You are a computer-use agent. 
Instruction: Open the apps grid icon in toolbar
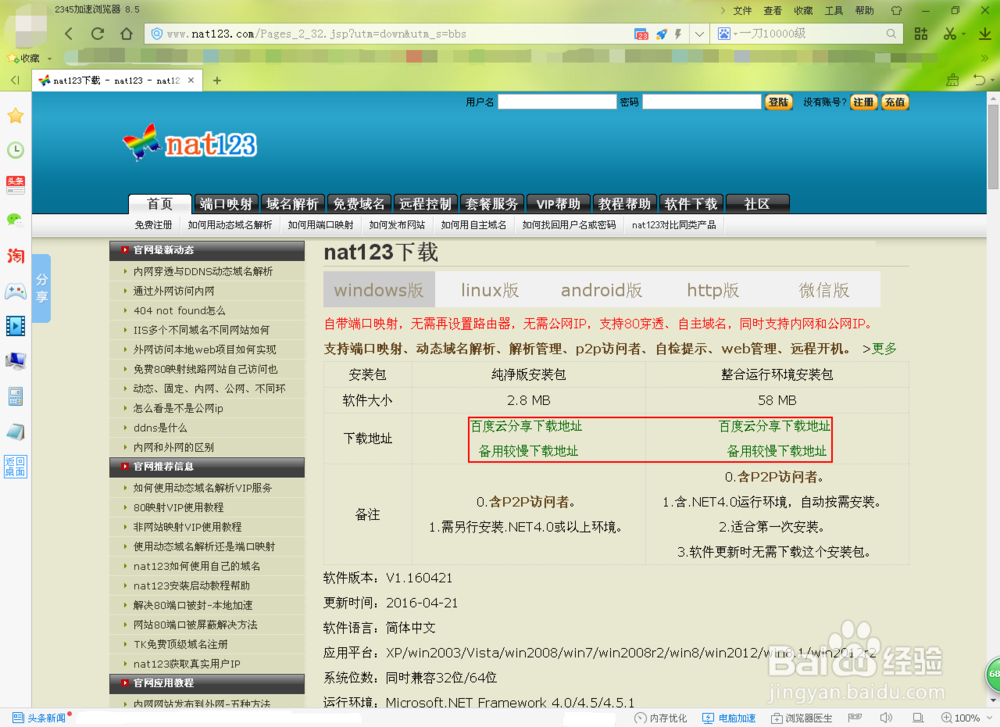921,34
